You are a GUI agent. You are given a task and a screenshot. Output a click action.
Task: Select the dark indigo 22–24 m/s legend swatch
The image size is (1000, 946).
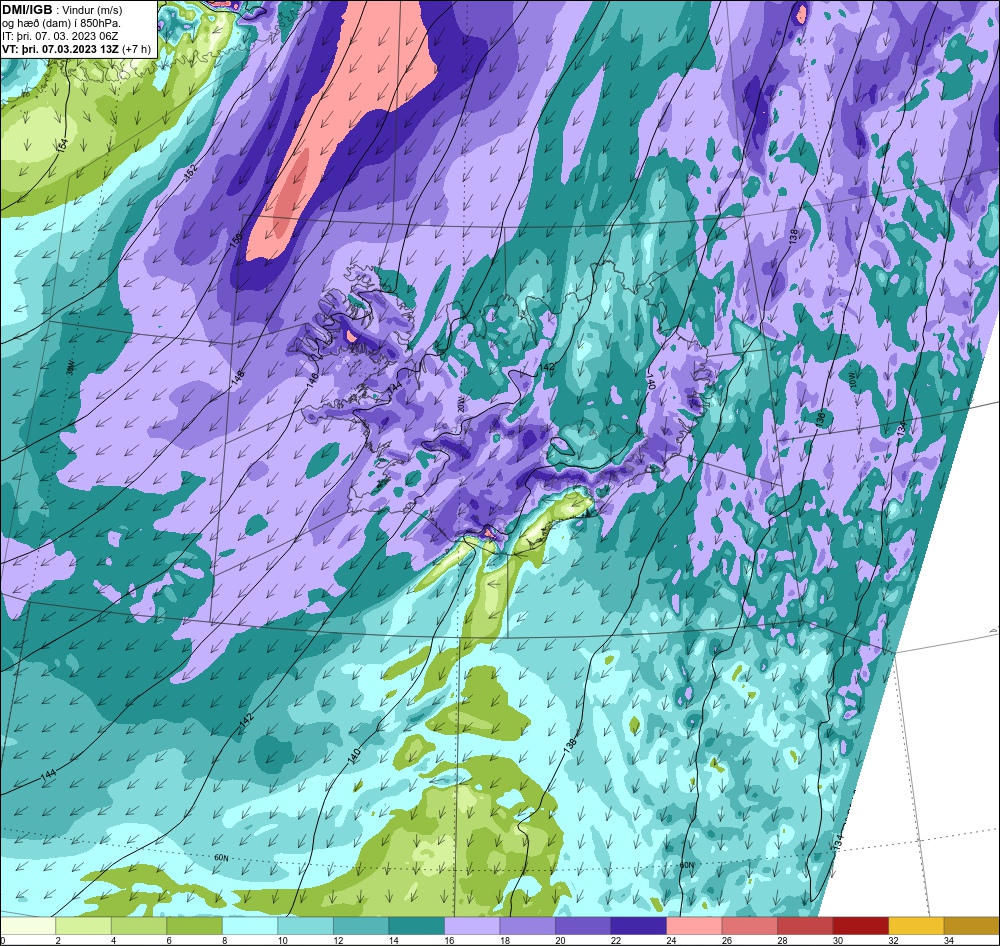click(638, 926)
